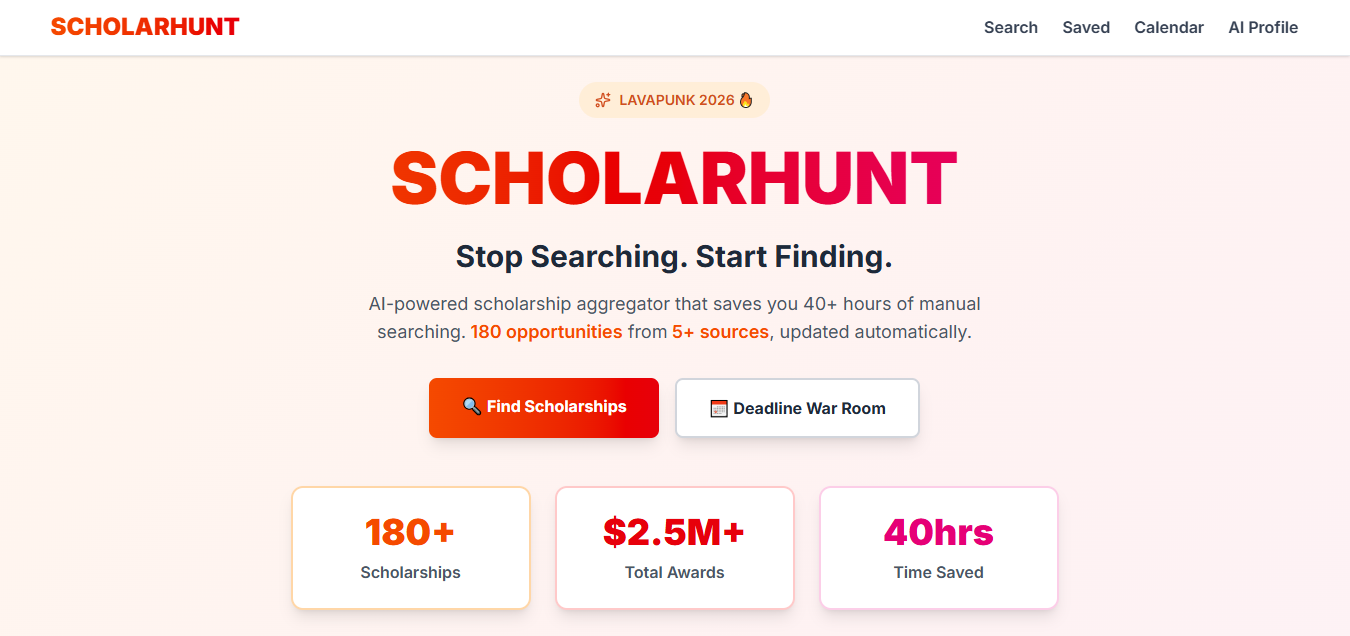Click the calendar icon on Deadline War Room
This screenshot has width=1350, height=636.
pyautogui.click(x=718, y=408)
